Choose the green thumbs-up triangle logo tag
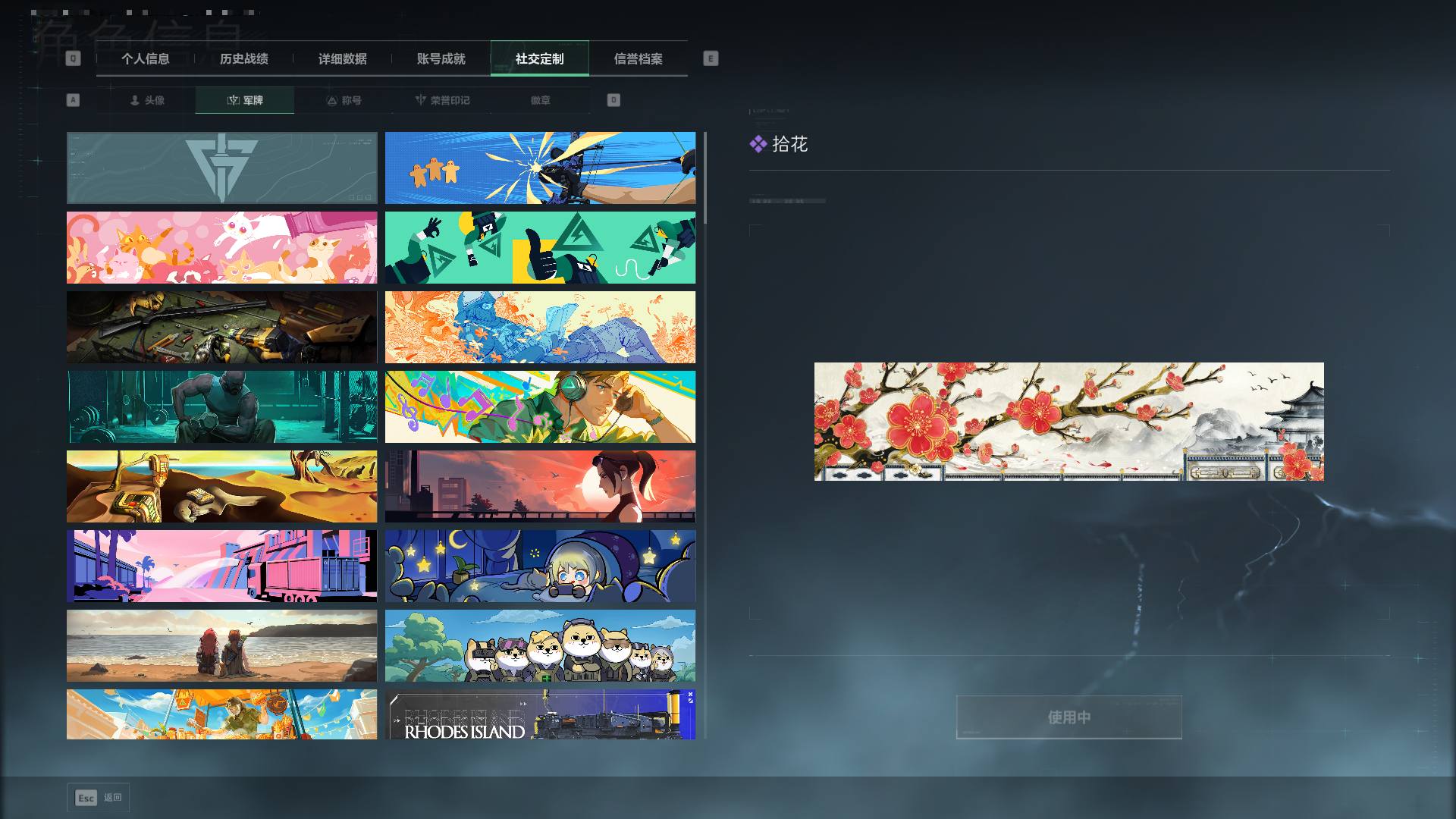 pyautogui.click(x=540, y=248)
